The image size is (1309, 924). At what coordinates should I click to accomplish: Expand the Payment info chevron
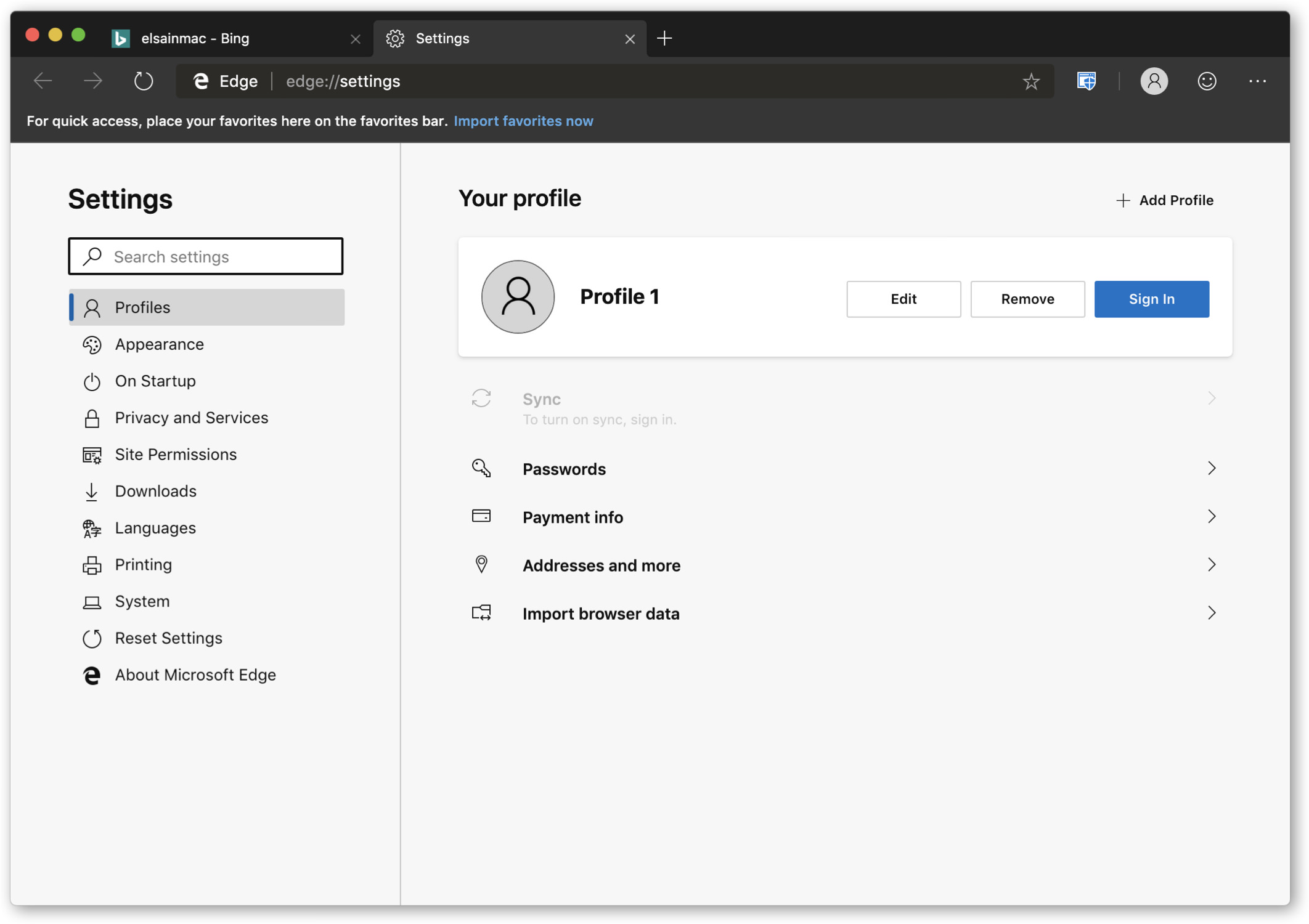coord(1211,517)
